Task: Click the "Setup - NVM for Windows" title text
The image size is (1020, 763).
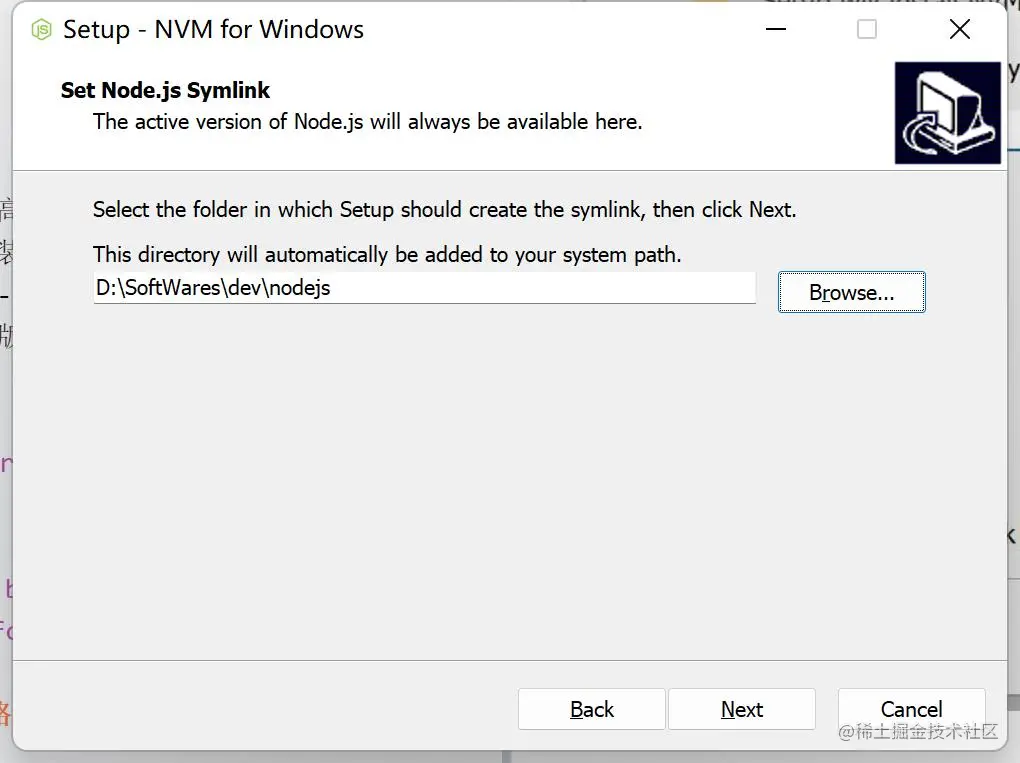Action: tap(213, 30)
